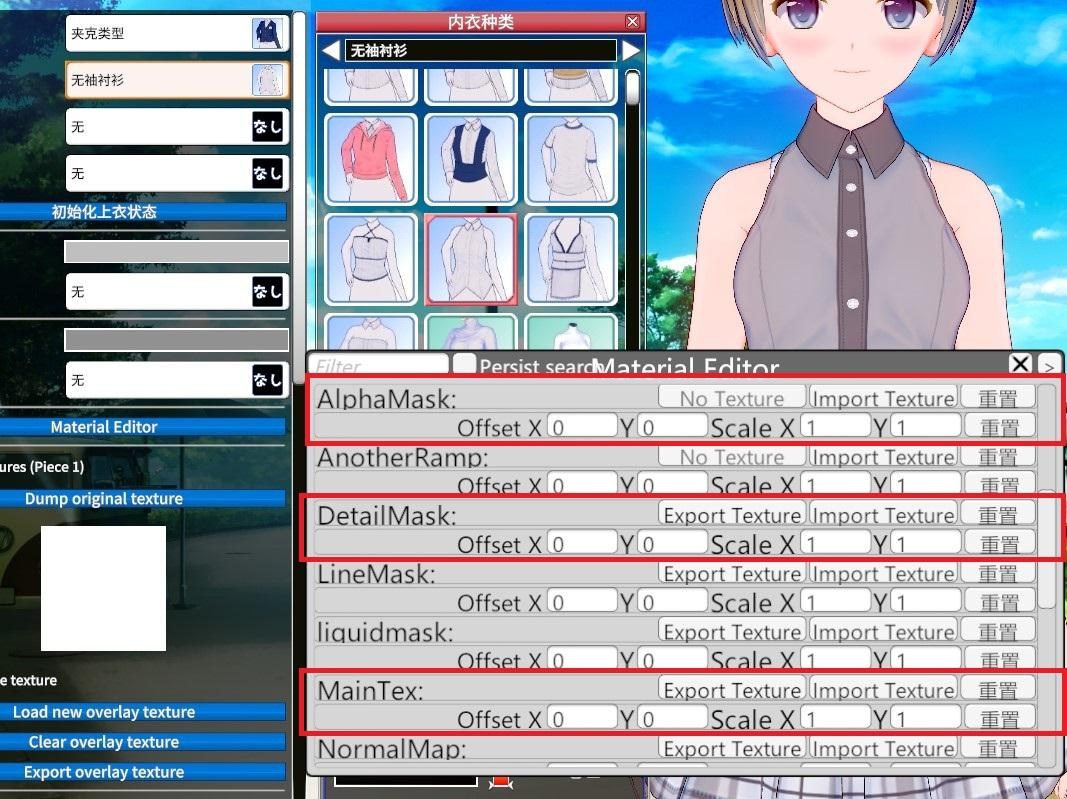Image resolution: width=1067 pixels, height=799 pixels.
Task: Click the jacket type icon
Action: [268, 33]
